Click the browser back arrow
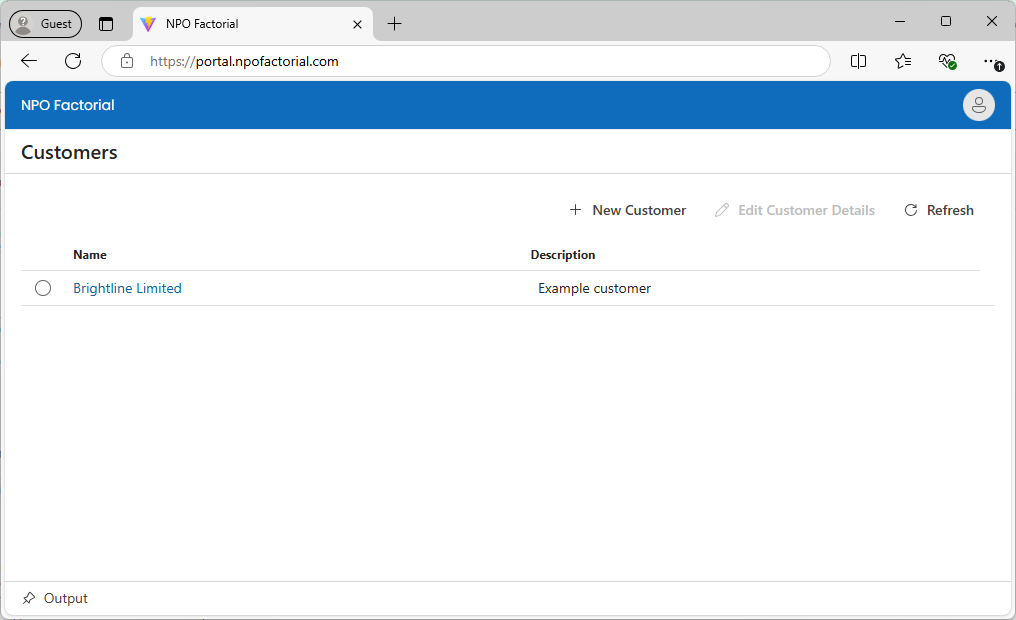Image resolution: width=1016 pixels, height=620 pixels. click(x=29, y=61)
